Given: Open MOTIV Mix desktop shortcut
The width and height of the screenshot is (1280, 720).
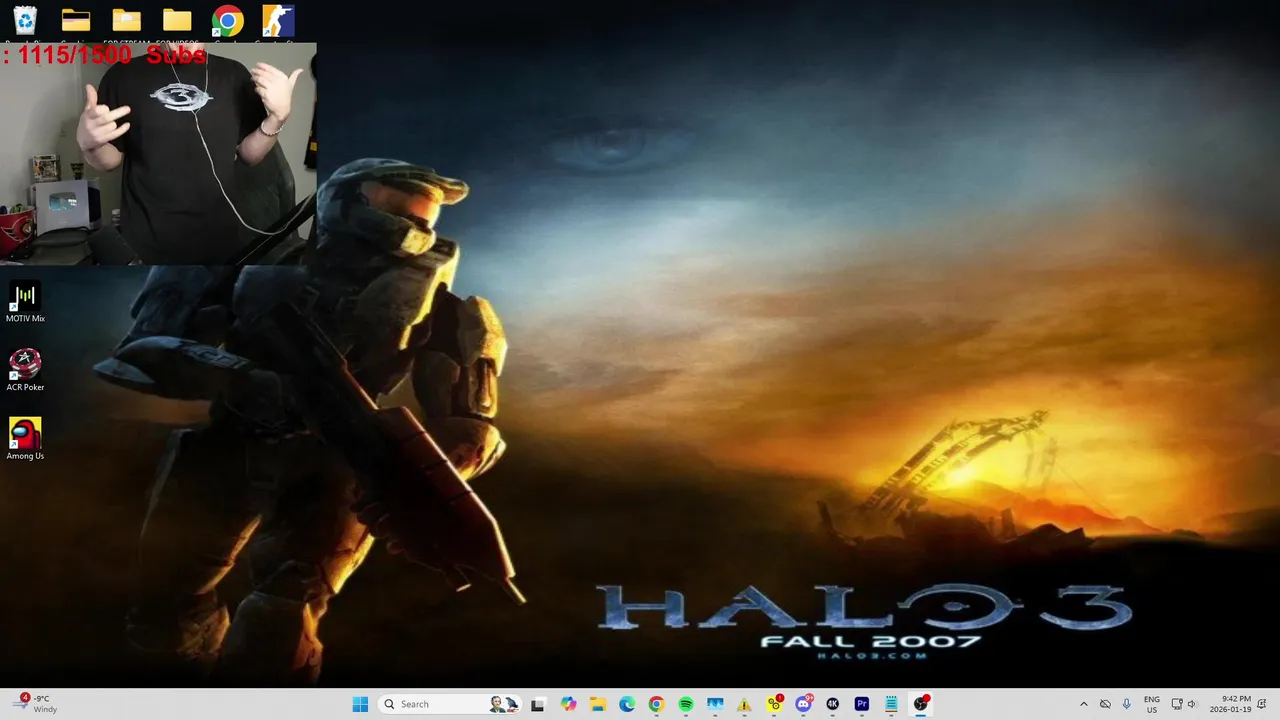Looking at the screenshot, I should pos(25,302).
